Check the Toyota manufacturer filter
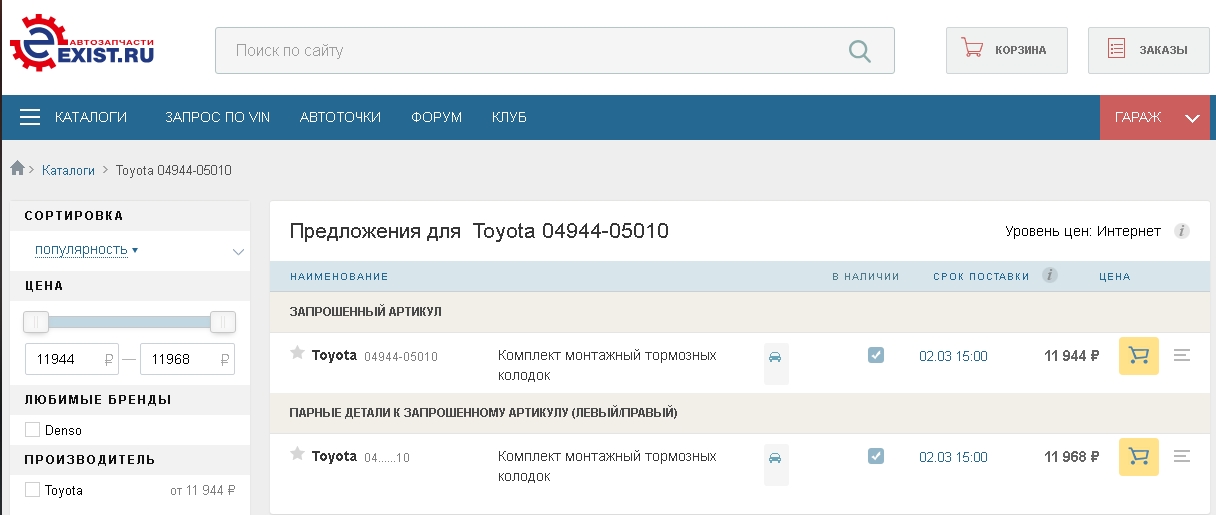Viewport: 1216px width, 515px height. tap(33, 490)
